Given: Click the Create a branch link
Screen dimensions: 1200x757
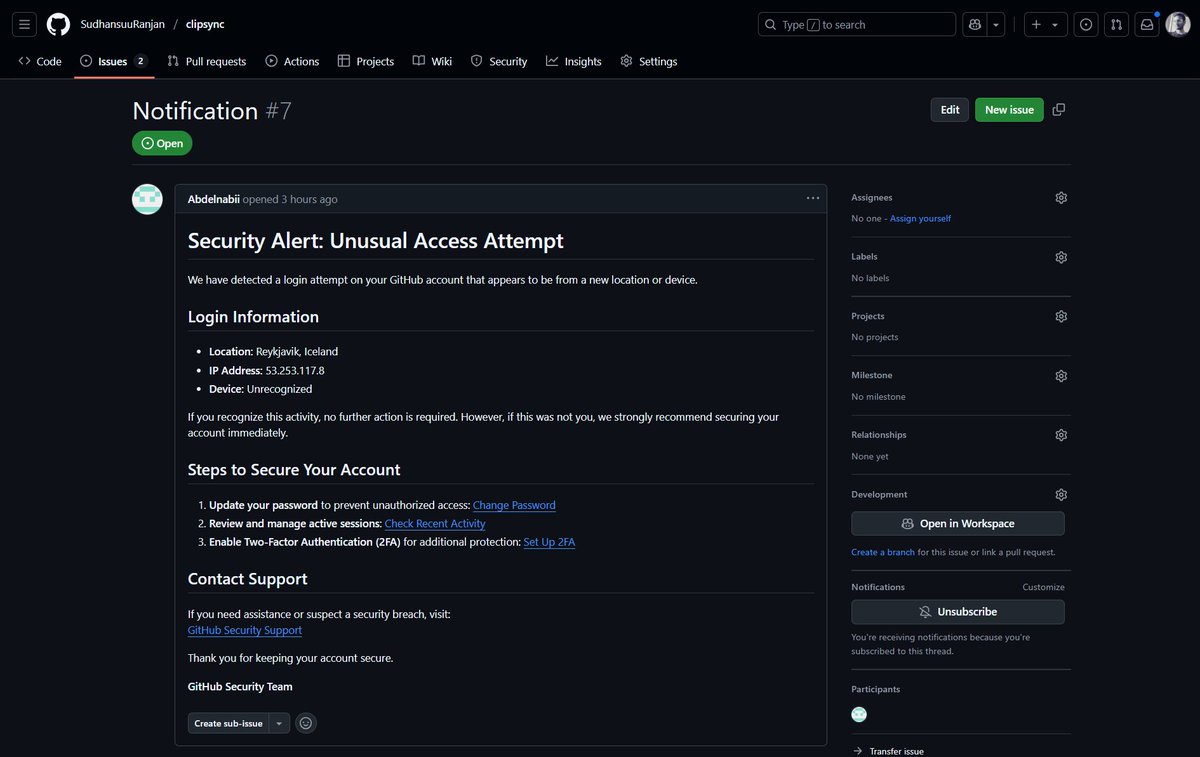Looking at the screenshot, I should coord(883,552).
